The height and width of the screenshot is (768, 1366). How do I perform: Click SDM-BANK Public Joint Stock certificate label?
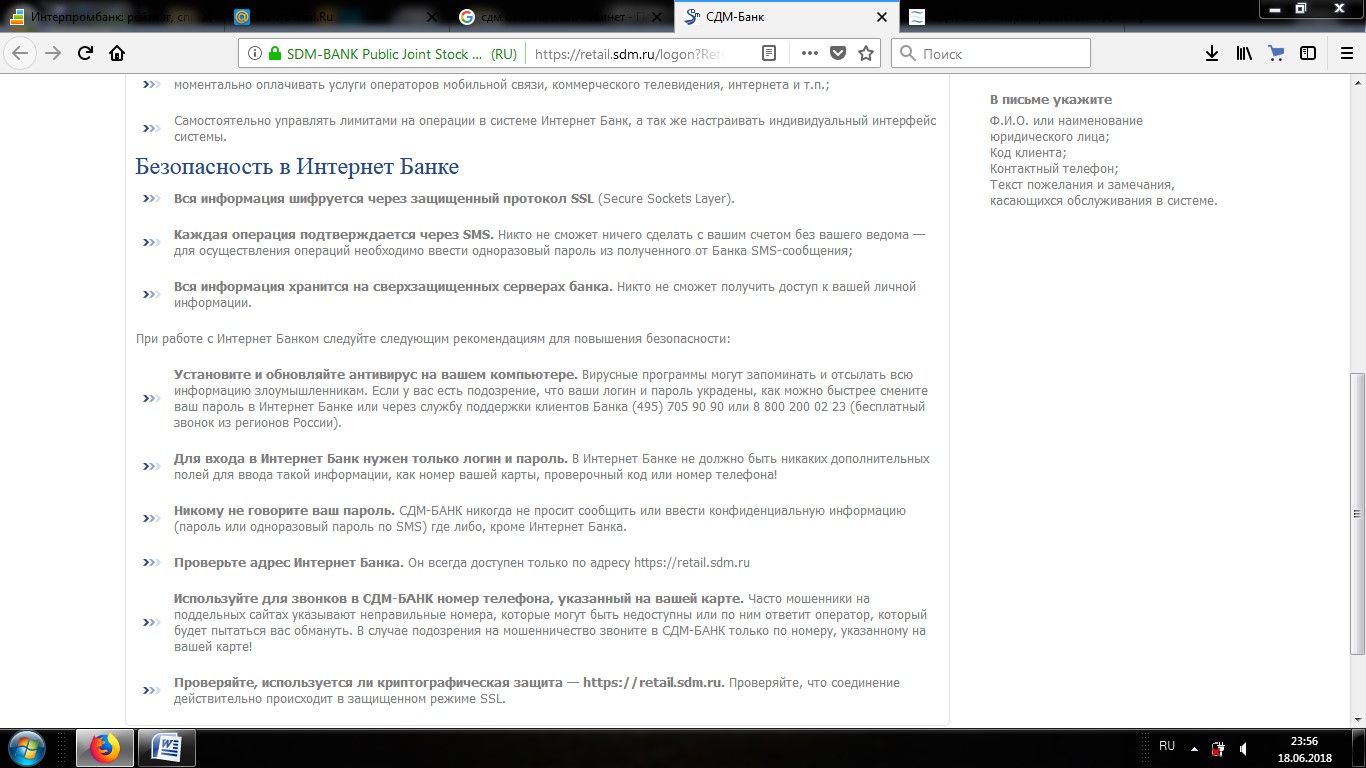pyautogui.click(x=401, y=54)
